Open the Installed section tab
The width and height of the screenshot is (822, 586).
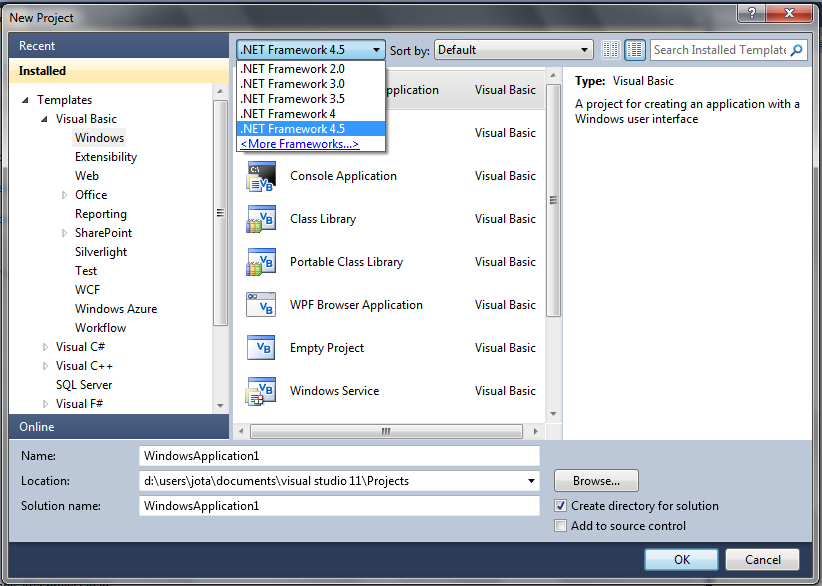[119, 71]
